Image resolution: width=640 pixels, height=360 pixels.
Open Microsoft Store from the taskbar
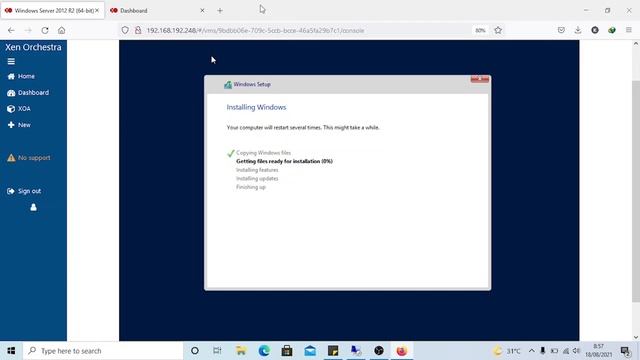(287, 351)
